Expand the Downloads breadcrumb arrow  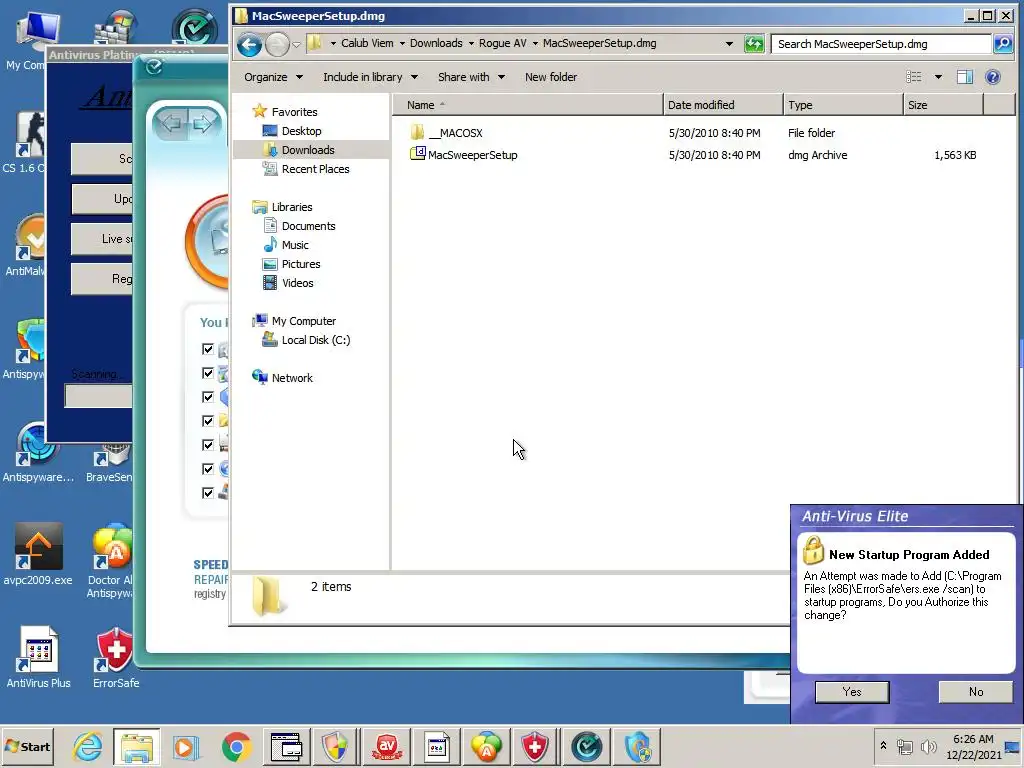click(471, 44)
